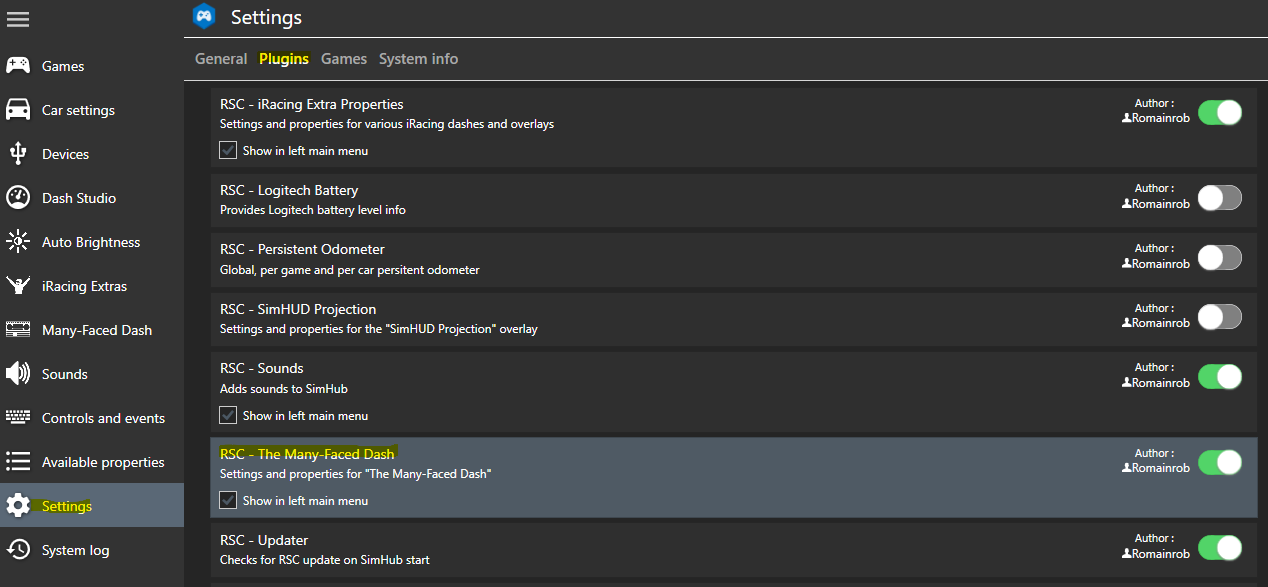This screenshot has height=587, width=1268.
Task: Go to Devices in the sidebar
Action: [x=92, y=154]
